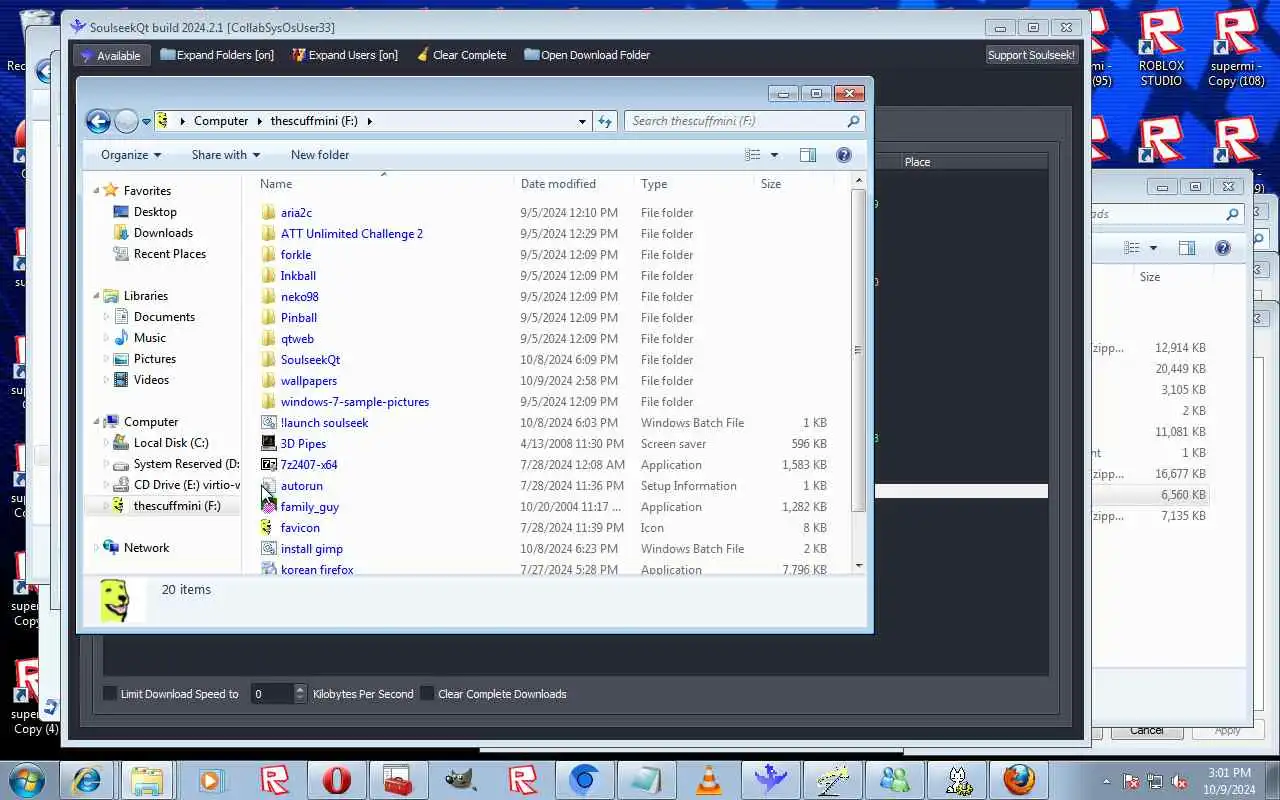Screen dimensions: 1280x800
Task: Select the !launch soulseek batch file
Action: pos(324,423)
